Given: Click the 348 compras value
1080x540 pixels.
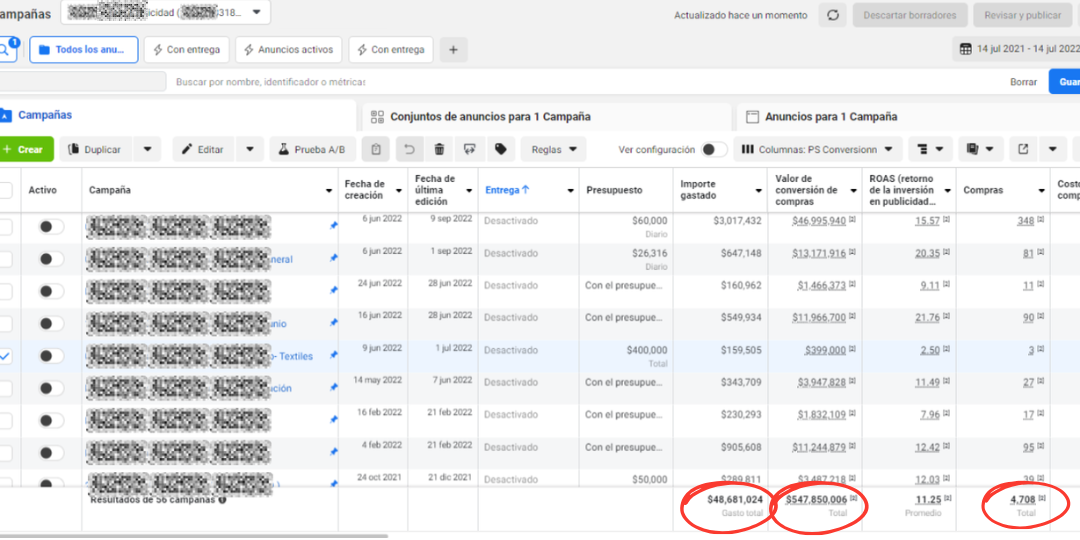Looking at the screenshot, I should [x=1026, y=221].
